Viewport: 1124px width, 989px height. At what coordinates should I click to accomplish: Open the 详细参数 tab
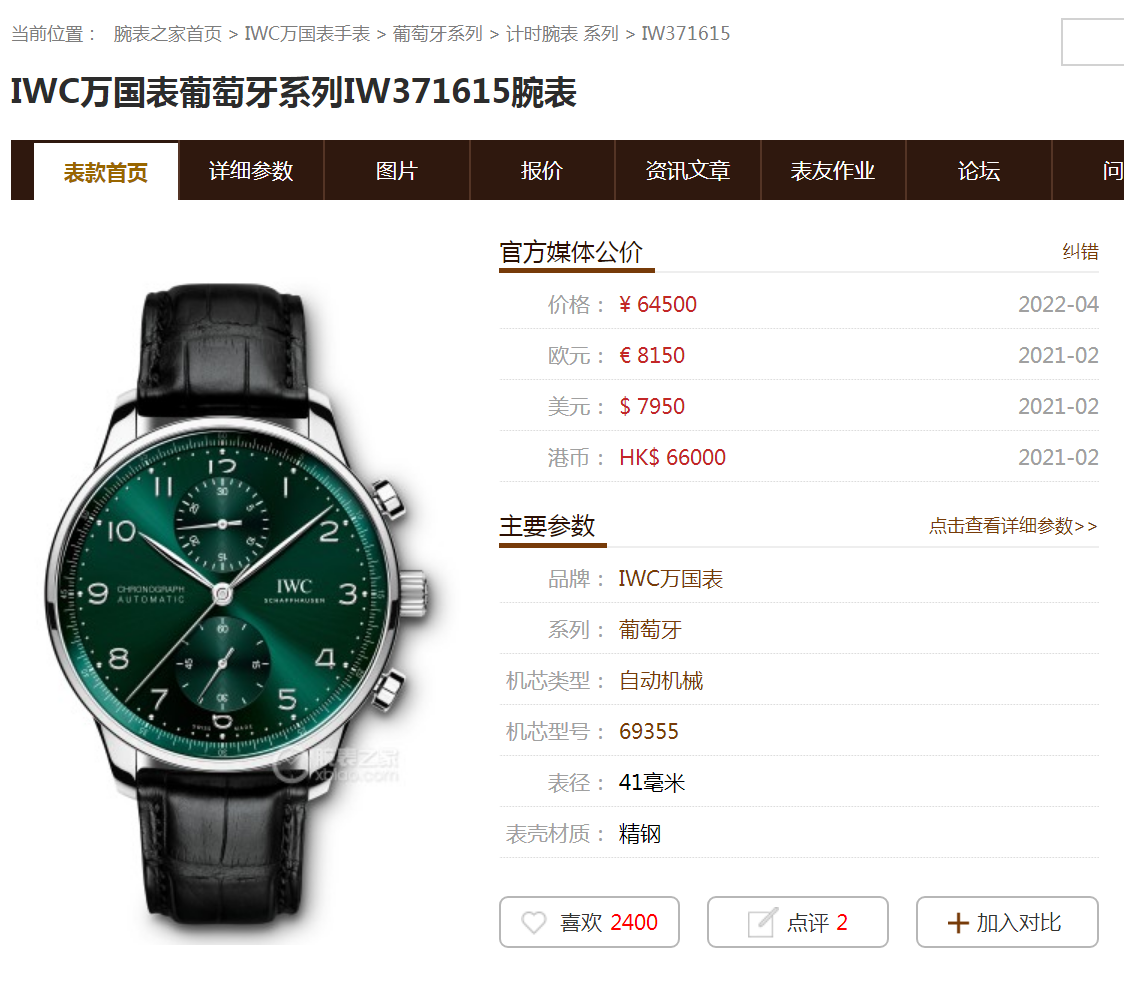pos(251,171)
